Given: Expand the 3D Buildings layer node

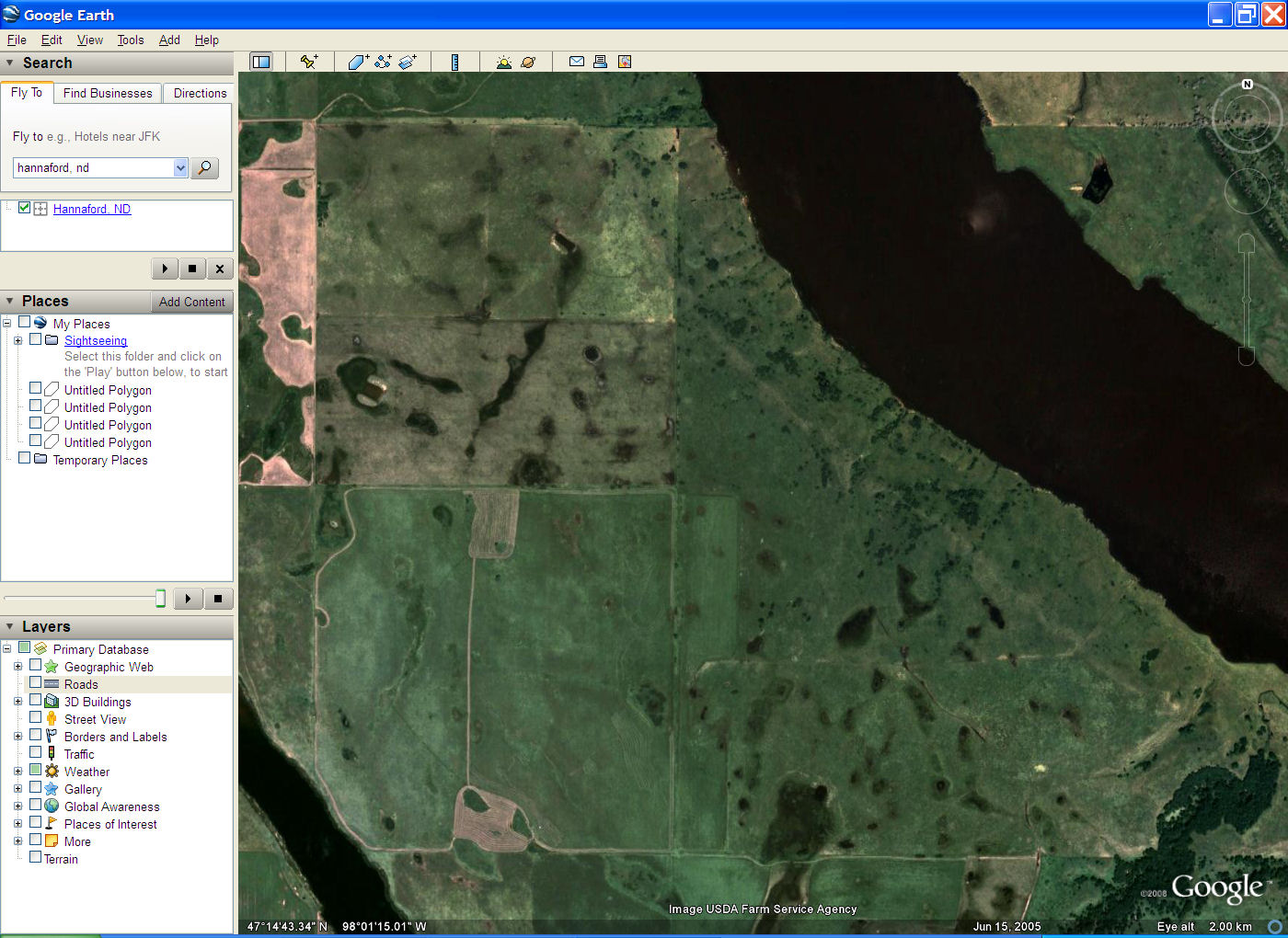Looking at the screenshot, I should 17,701.
